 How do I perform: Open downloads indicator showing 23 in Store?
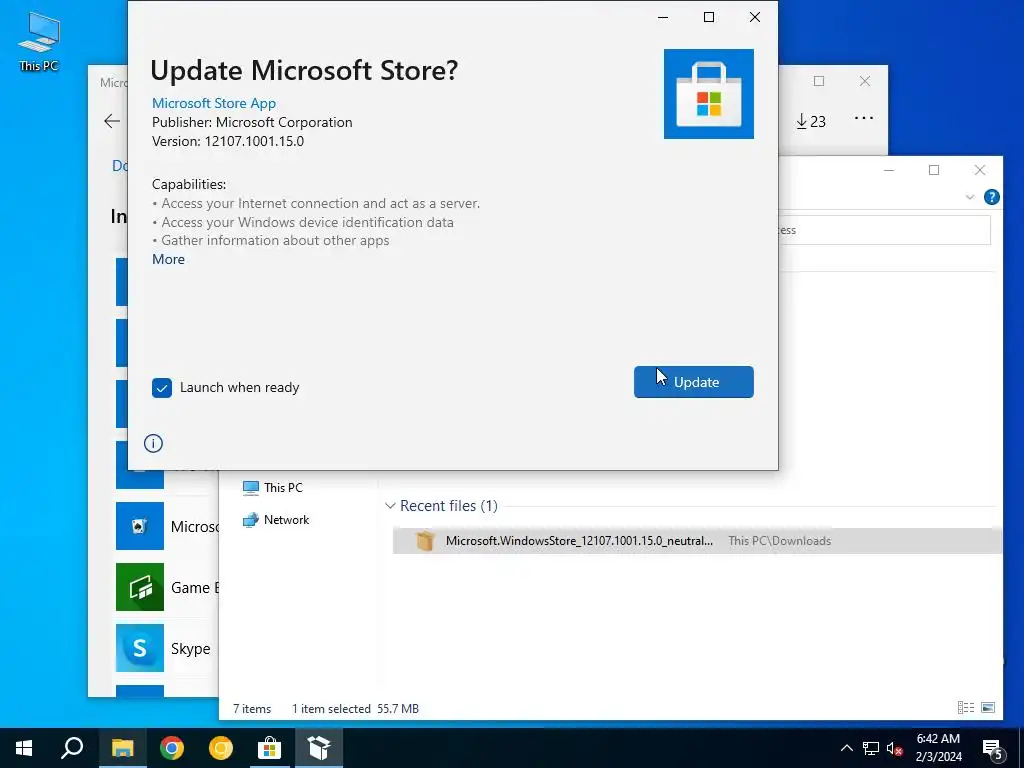coord(810,121)
